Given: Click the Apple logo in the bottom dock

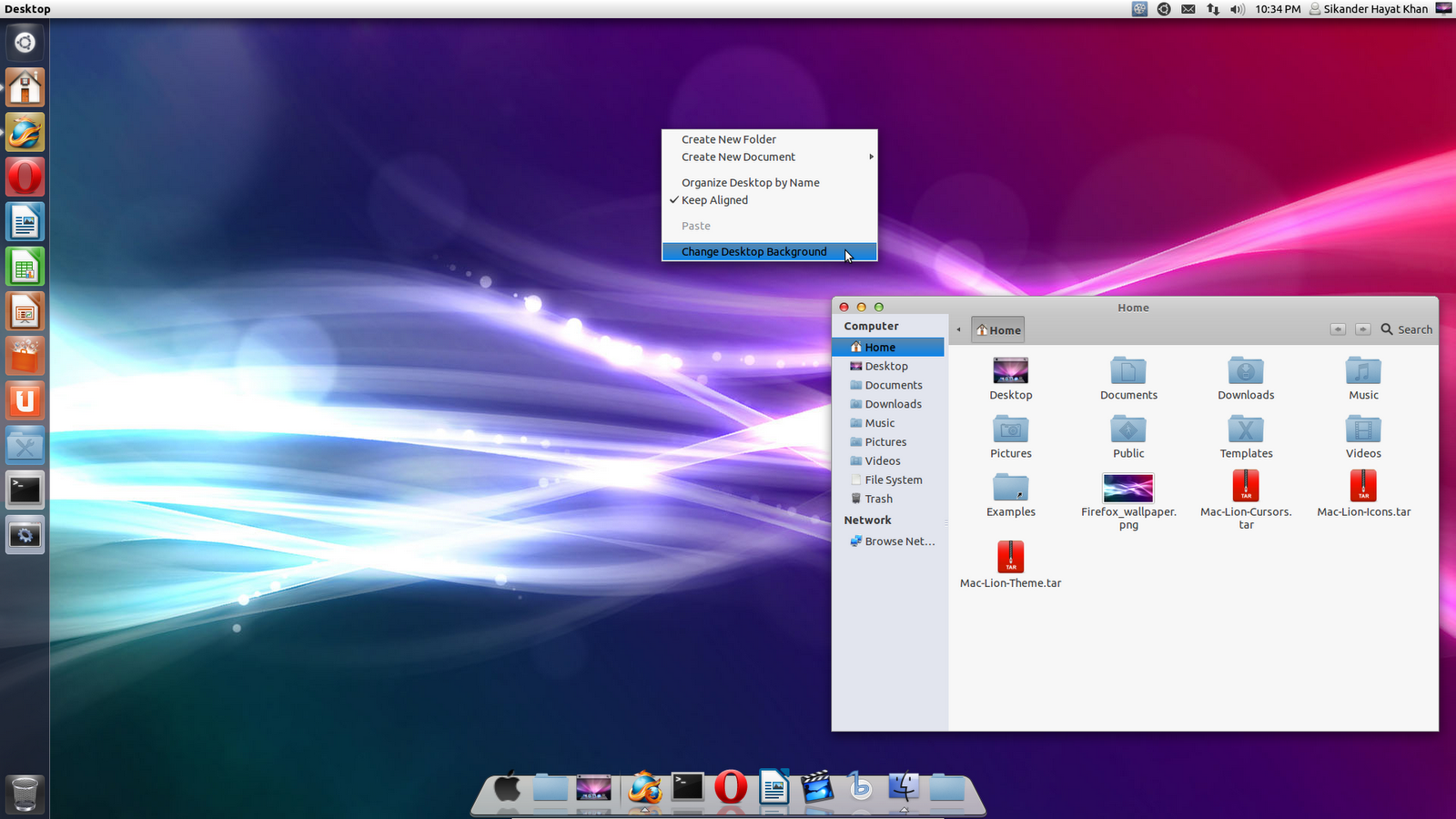Looking at the screenshot, I should point(507,787).
